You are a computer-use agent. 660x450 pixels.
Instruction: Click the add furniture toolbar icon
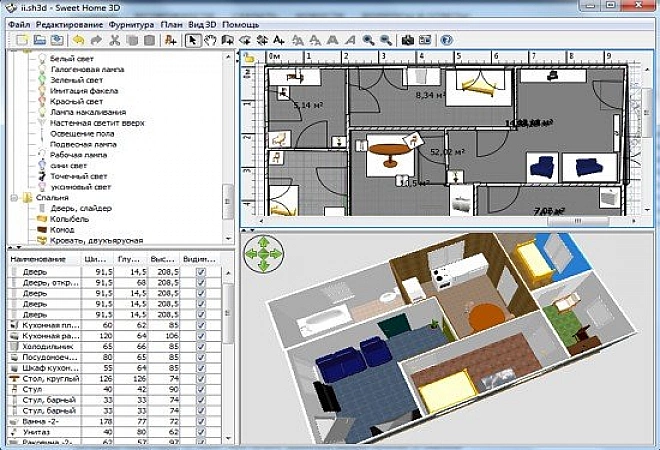click(171, 40)
